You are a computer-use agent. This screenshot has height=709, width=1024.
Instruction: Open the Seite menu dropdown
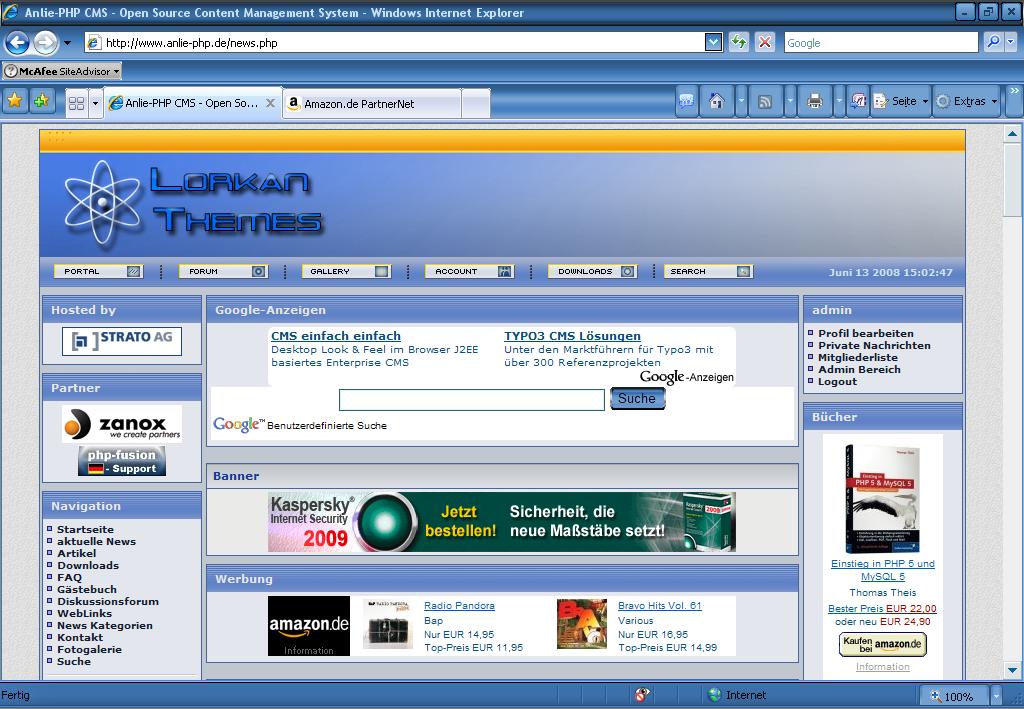902,101
